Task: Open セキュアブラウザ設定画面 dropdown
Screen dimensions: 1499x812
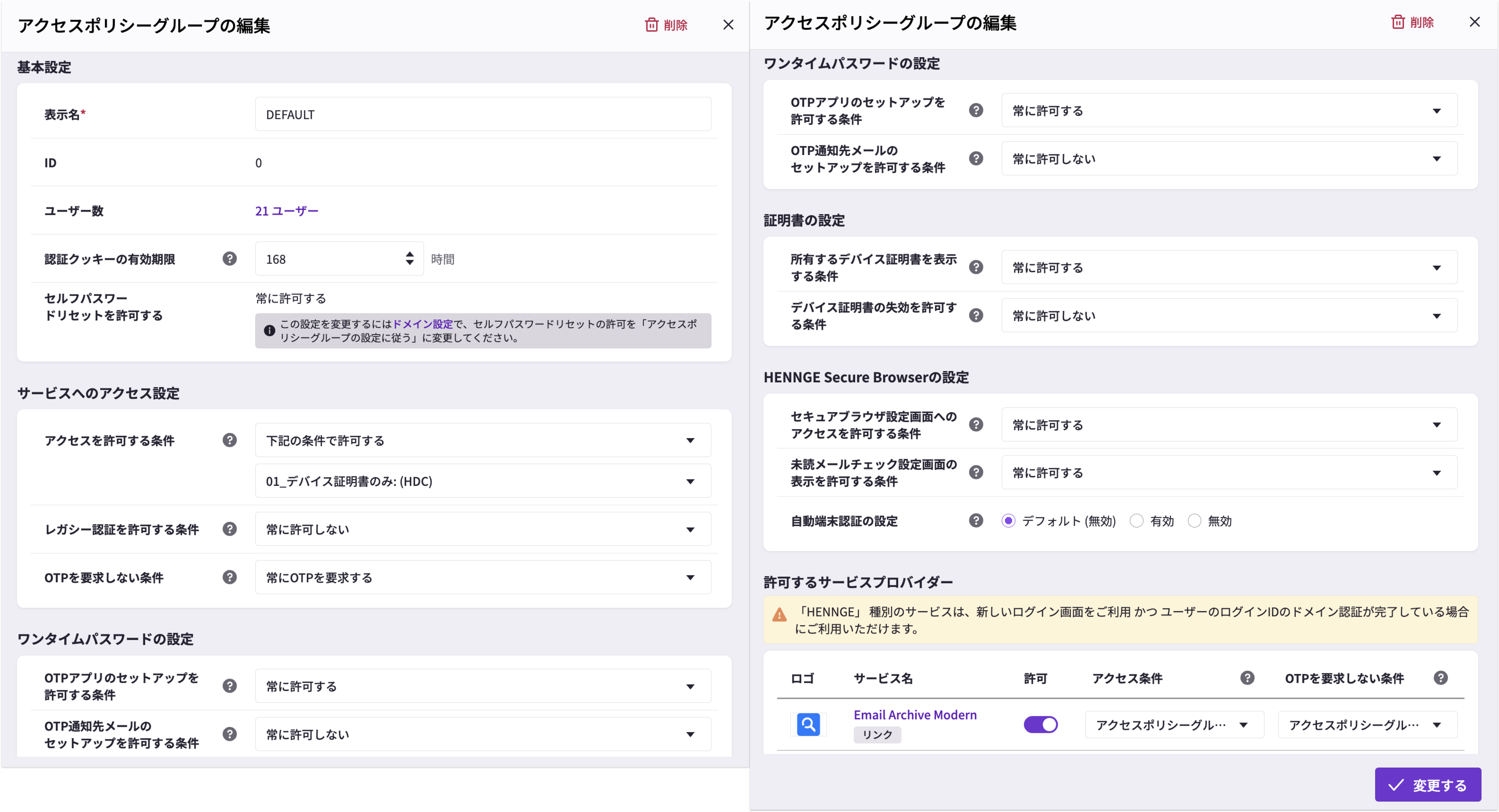Action: [1229, 425]
